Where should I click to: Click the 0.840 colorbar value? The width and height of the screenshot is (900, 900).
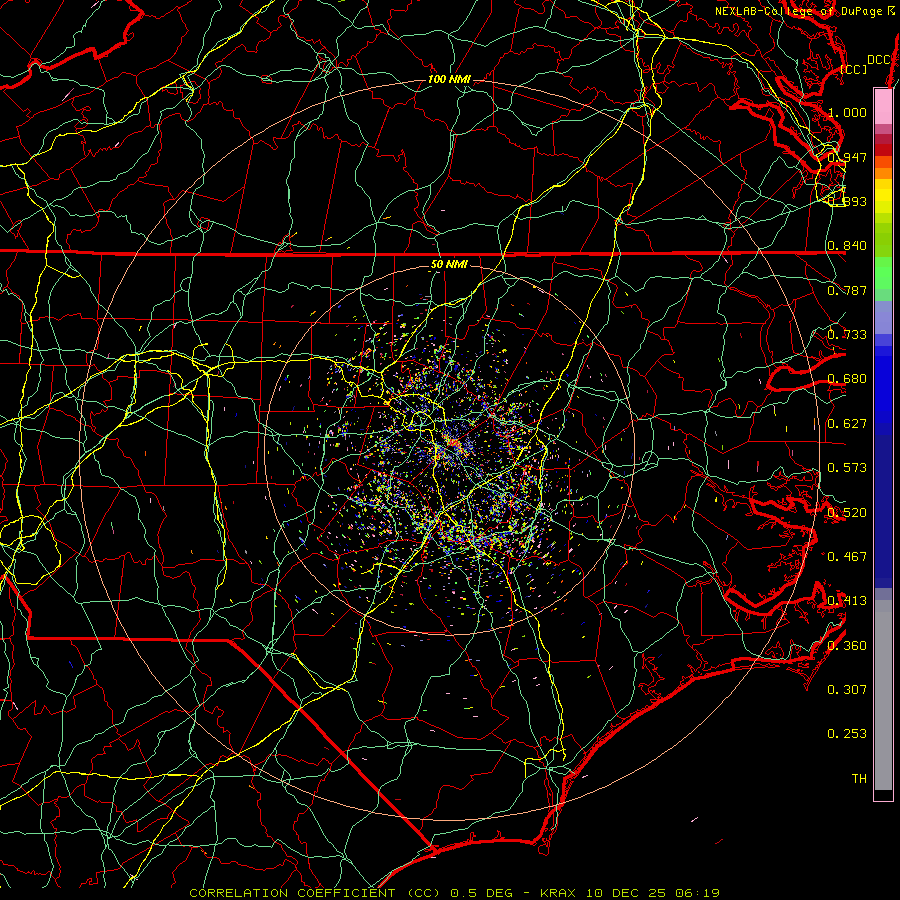847,246
